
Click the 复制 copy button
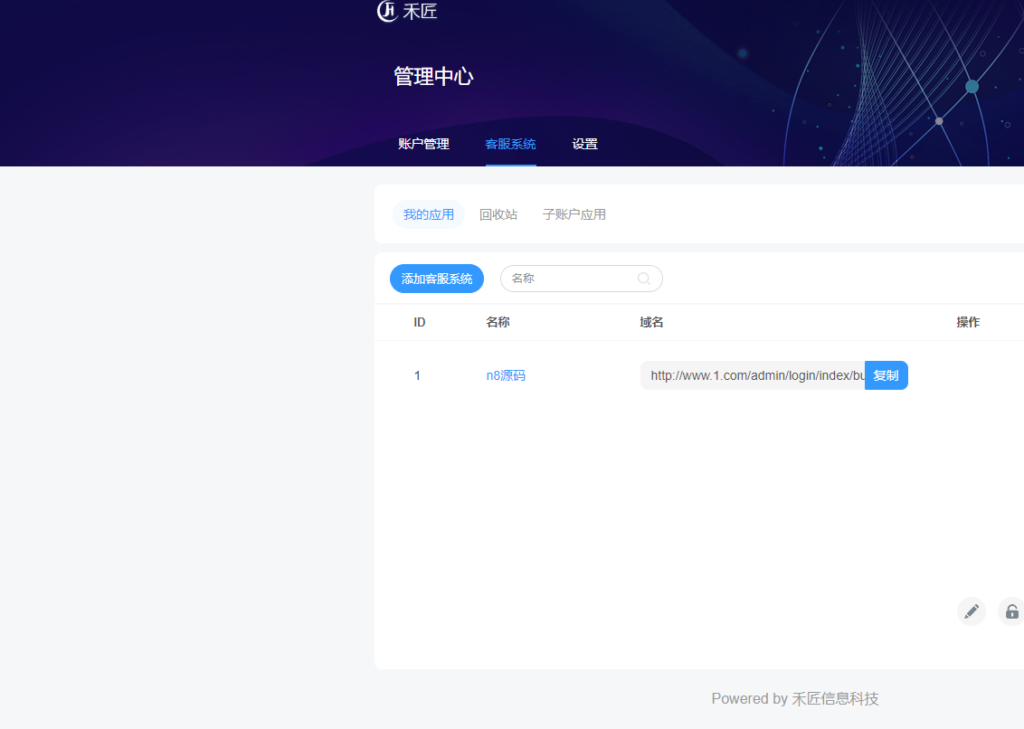pos(886,376)
